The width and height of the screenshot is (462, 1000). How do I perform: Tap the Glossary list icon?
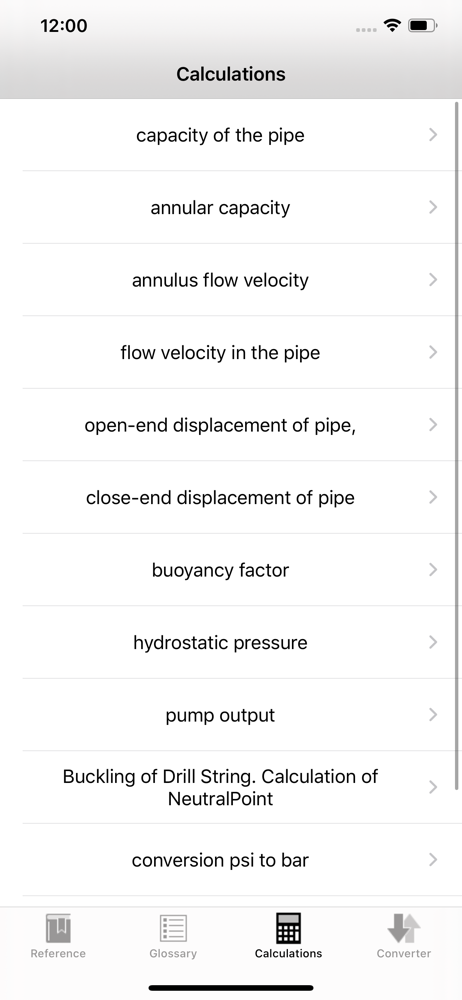[x=173, y=928]
